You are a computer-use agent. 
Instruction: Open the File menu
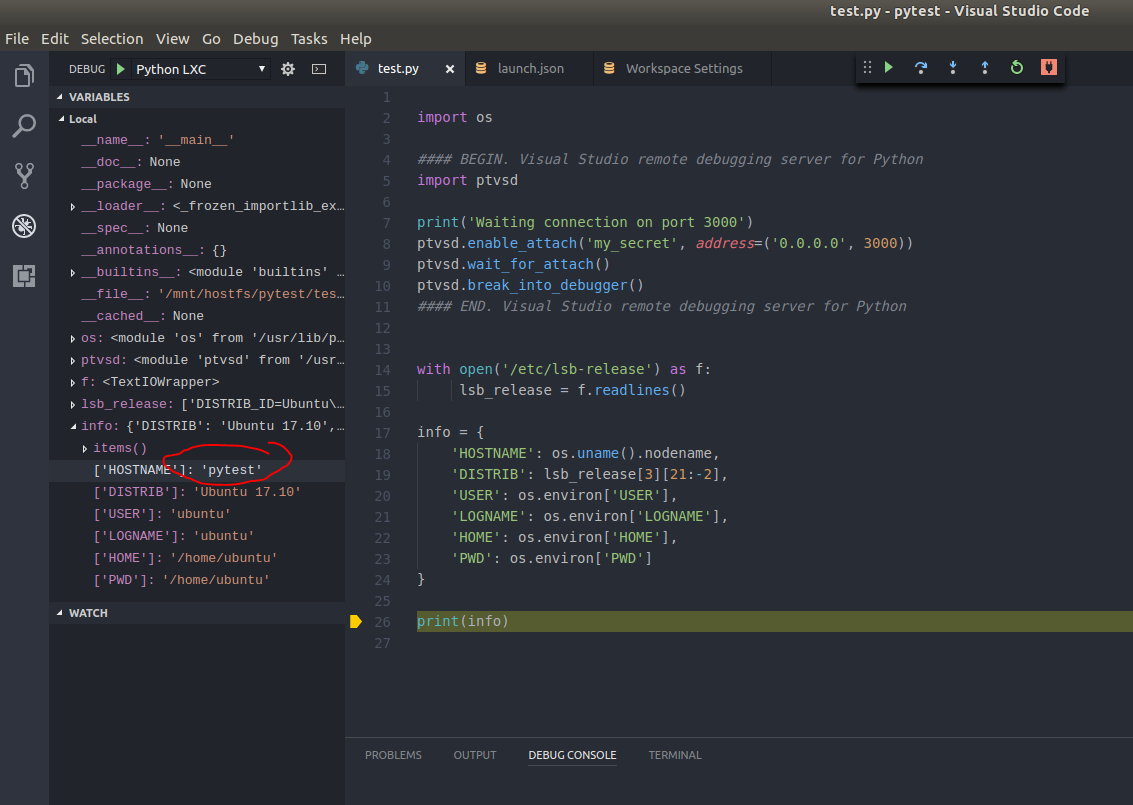click(x=17, y=39)
